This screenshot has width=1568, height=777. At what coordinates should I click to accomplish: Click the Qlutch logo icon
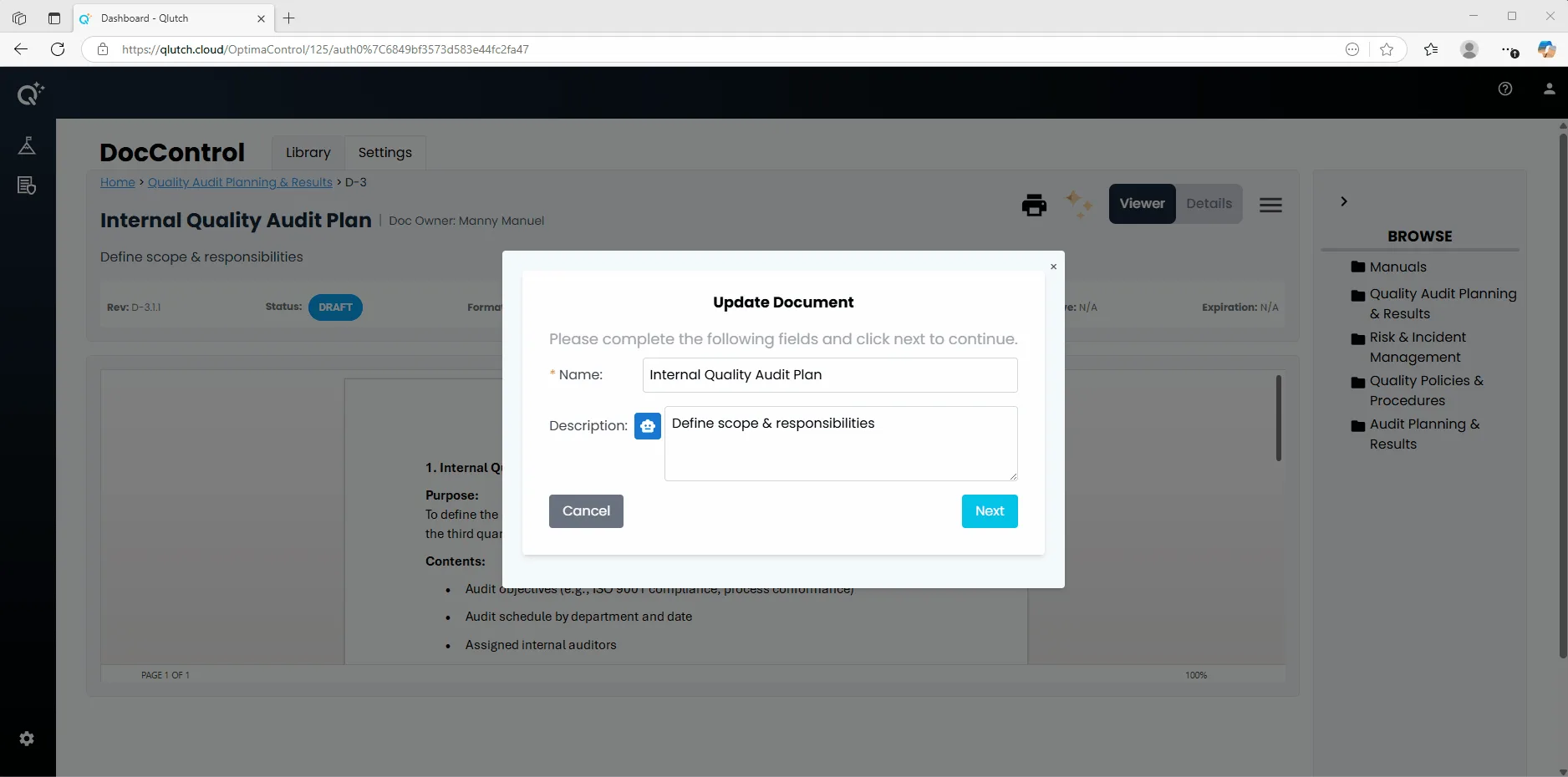coord(30,94)
